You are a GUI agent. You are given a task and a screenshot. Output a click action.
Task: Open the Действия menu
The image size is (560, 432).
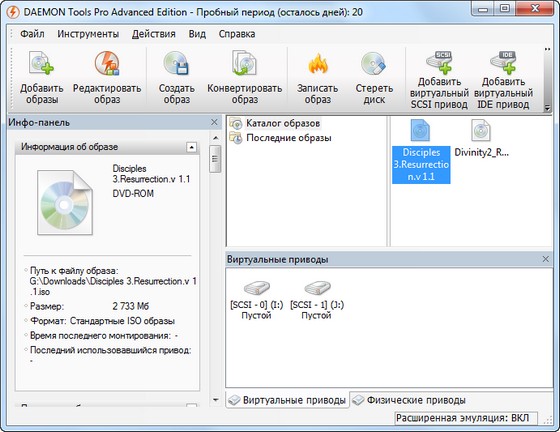(x=154, y=34)
